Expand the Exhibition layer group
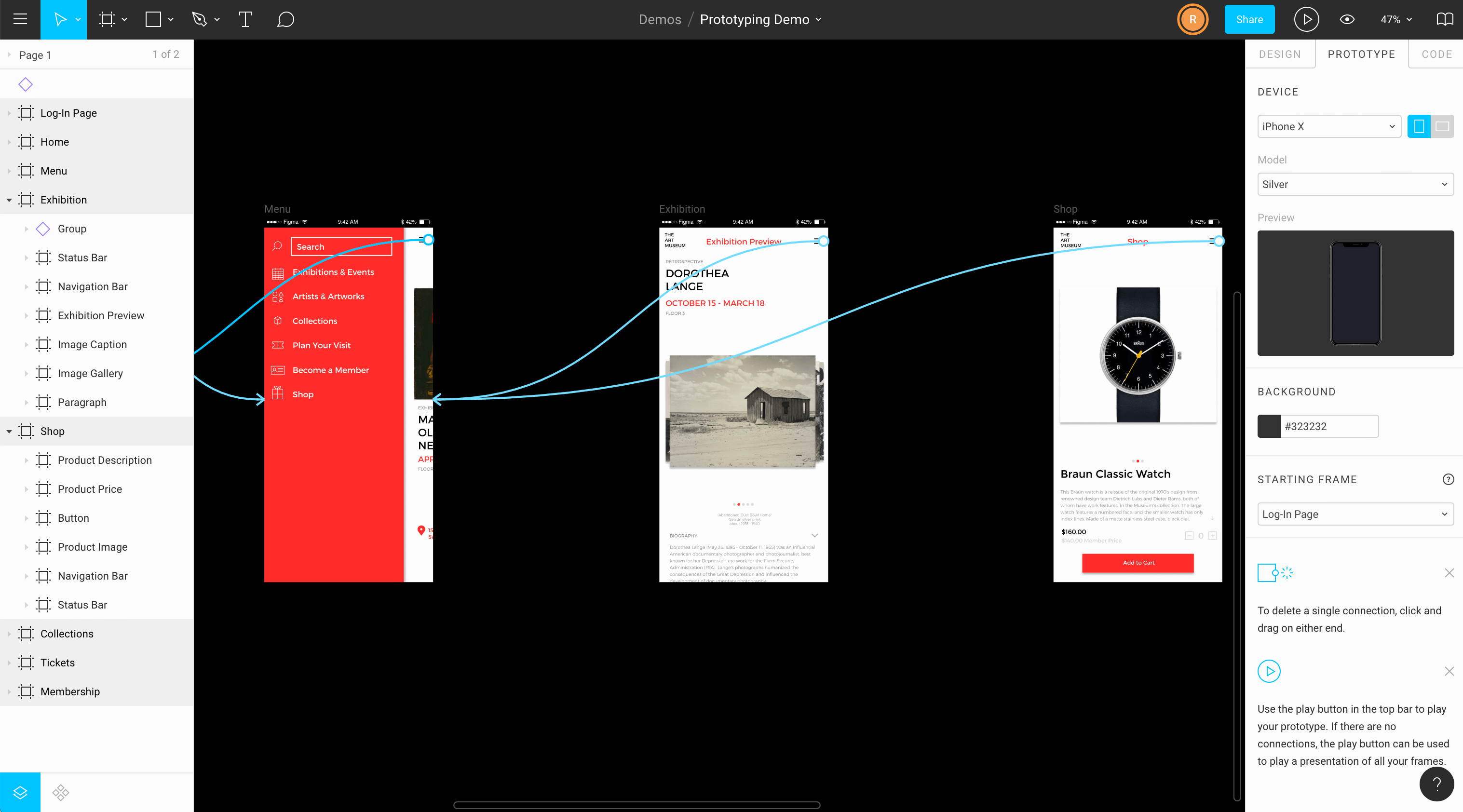 (8, 200)
